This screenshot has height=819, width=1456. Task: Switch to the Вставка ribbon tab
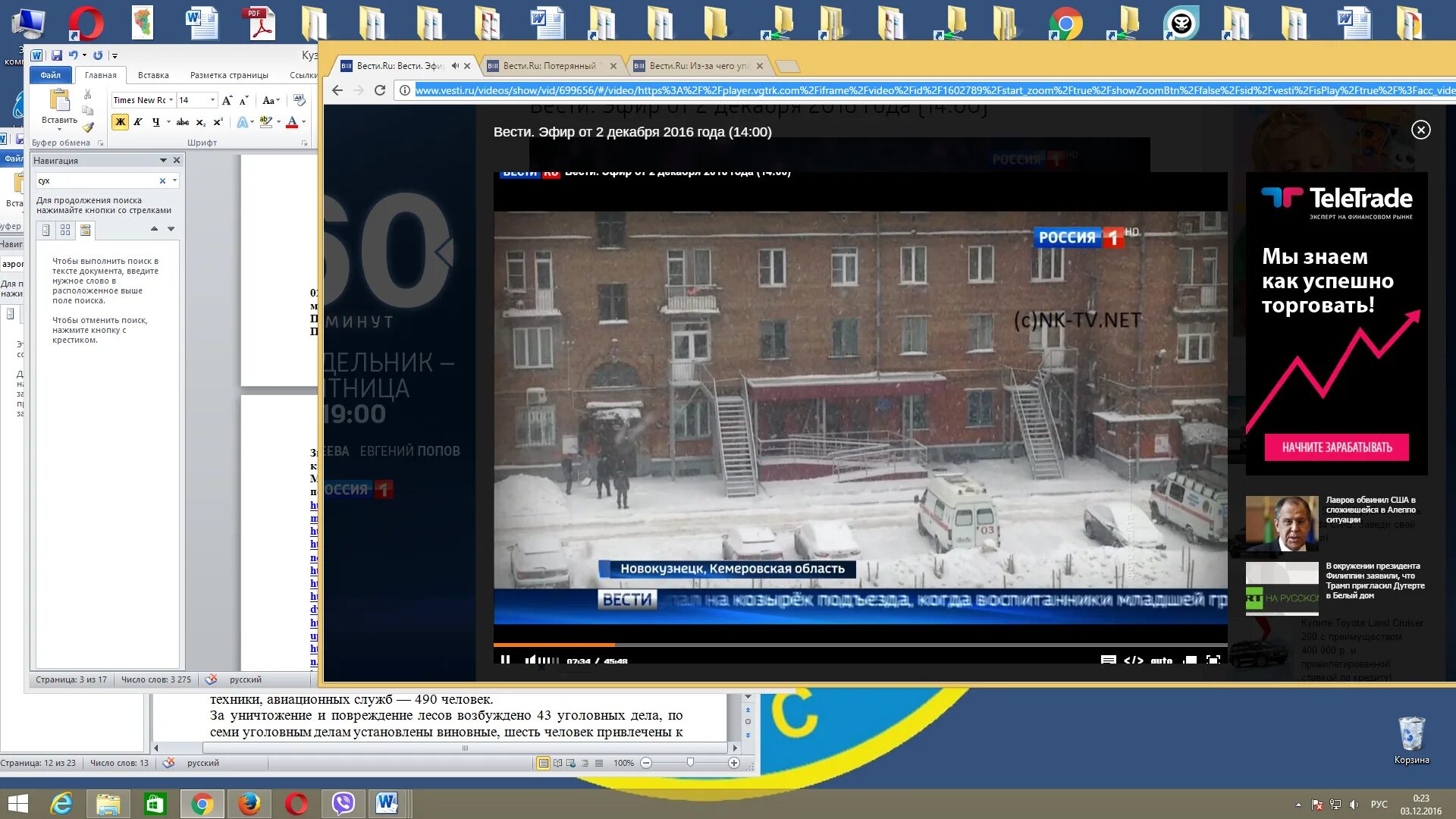153,75
